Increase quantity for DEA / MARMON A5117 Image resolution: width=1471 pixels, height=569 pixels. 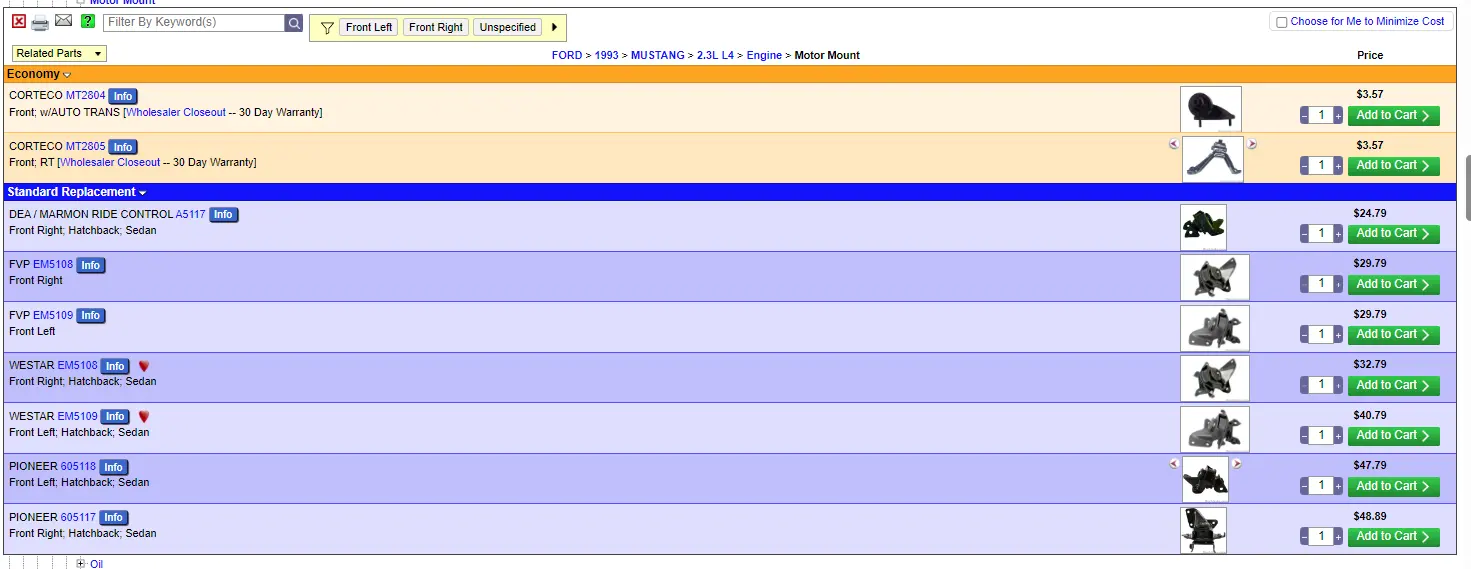(x=1338, y=234)
